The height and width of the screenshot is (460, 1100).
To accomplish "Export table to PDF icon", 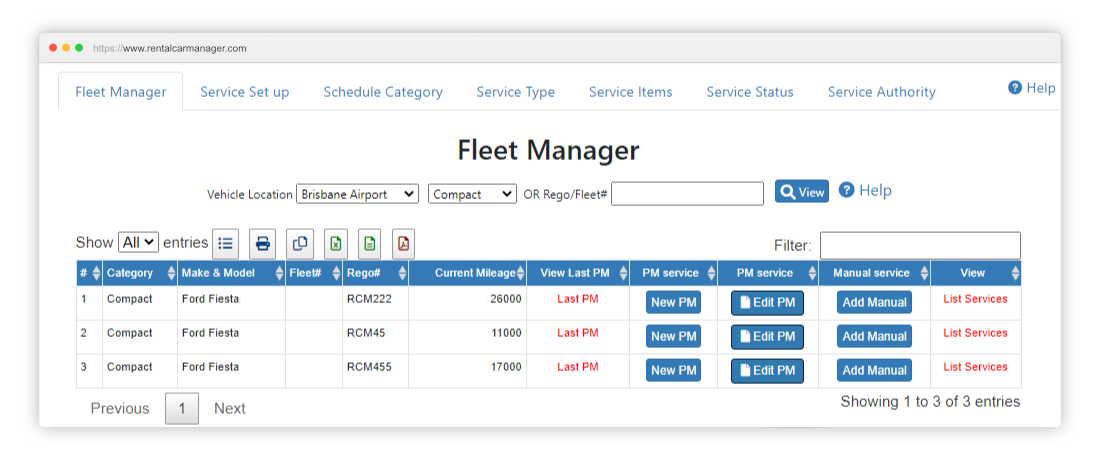I will point(403,244).
